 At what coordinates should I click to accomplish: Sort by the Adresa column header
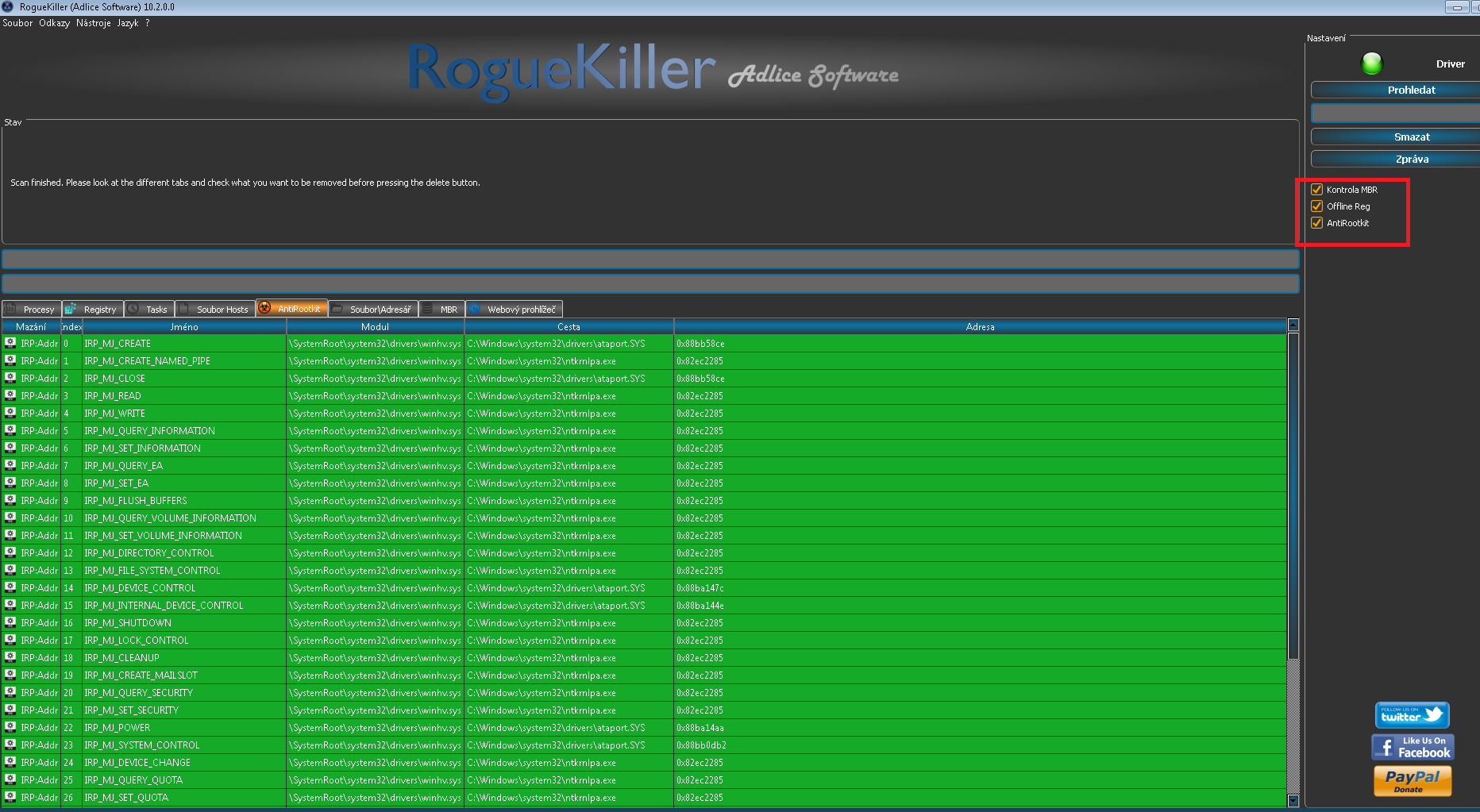(x=980, y=327)
